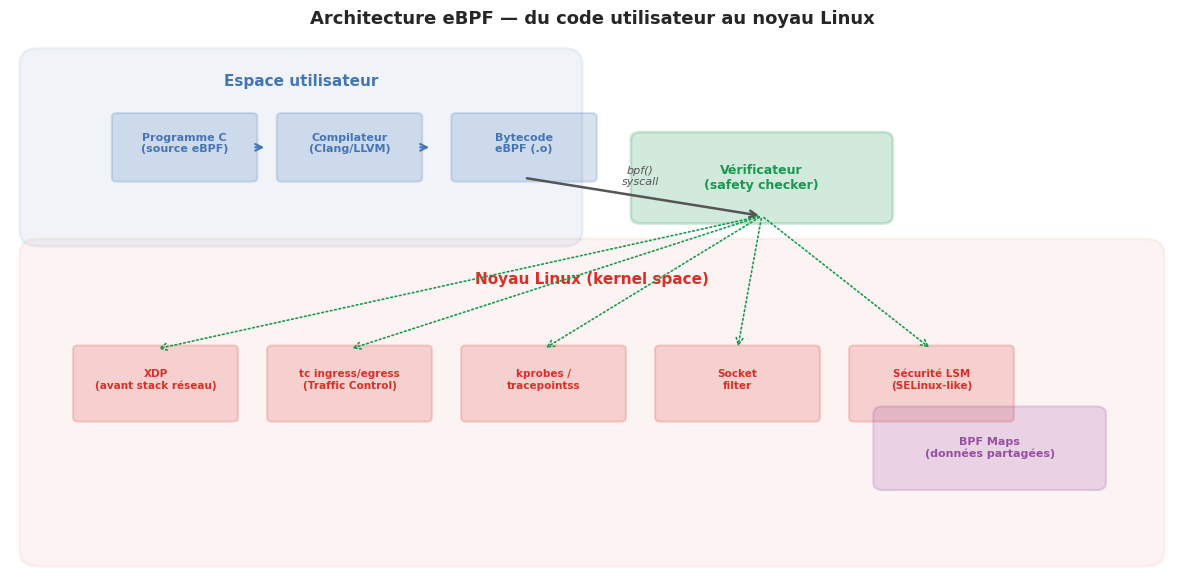Select the "Compilateur (Clang/LLVM)" box

349,147
